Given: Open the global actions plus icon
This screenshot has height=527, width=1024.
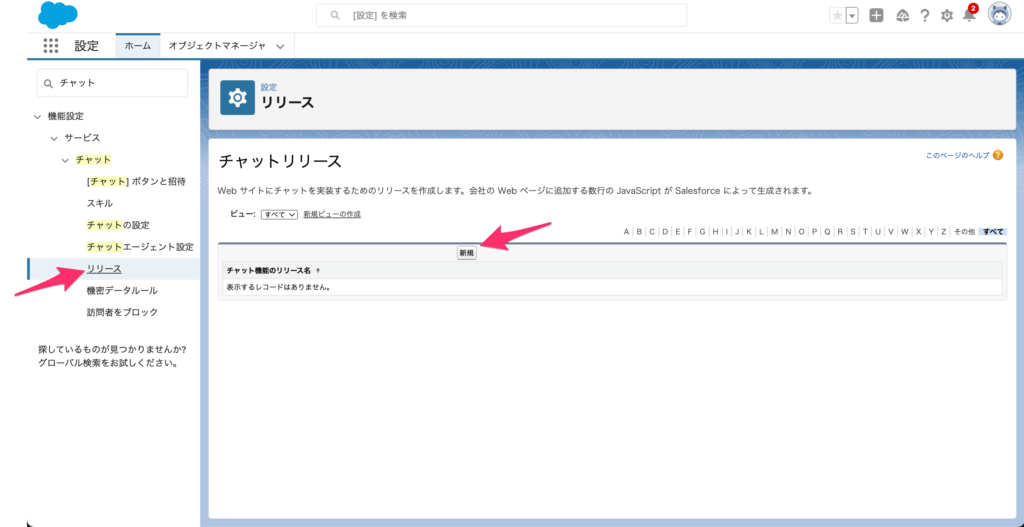Looking at the screenshot, I should pyautogui.click(x=876, y=16).
